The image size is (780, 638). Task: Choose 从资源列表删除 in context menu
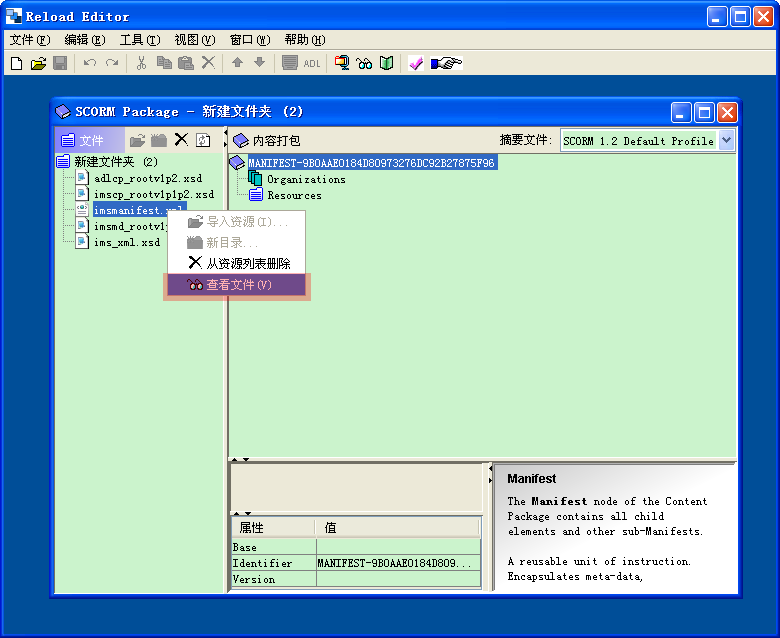point(236,264)
